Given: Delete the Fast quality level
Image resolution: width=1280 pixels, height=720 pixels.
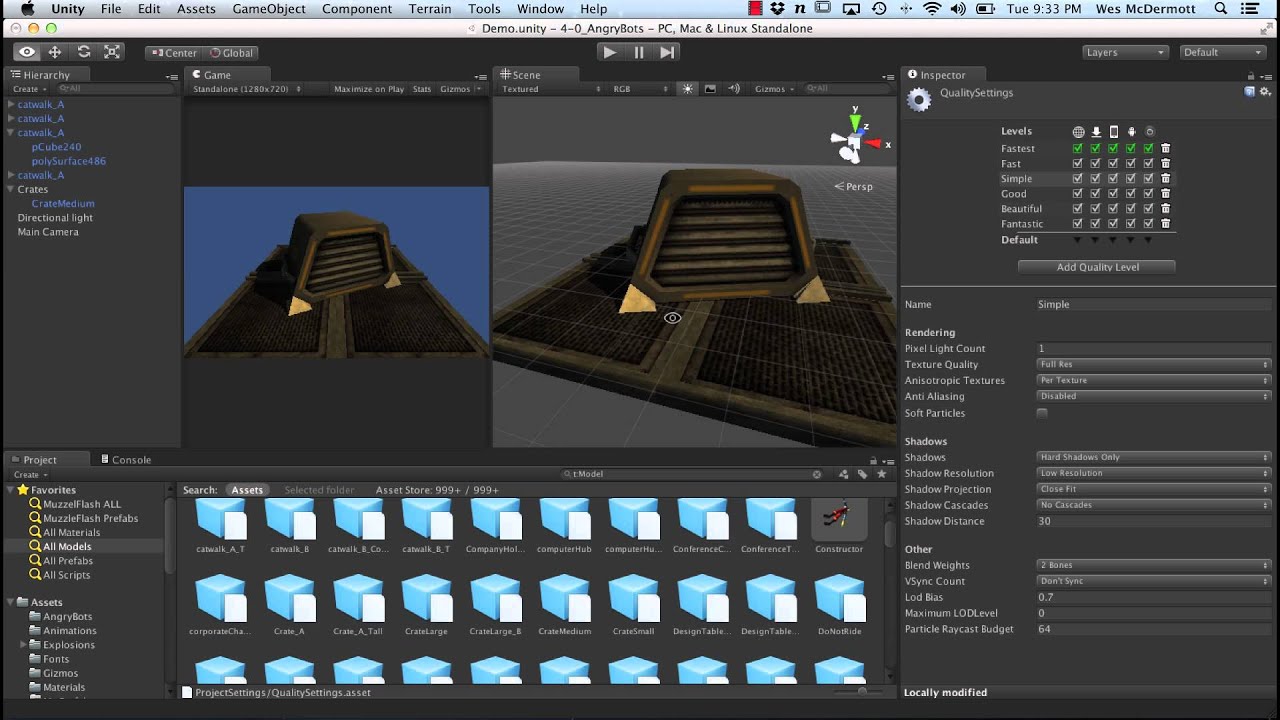Looking at the screenshot, I should pyautogui.click(x=1166, y=163).
